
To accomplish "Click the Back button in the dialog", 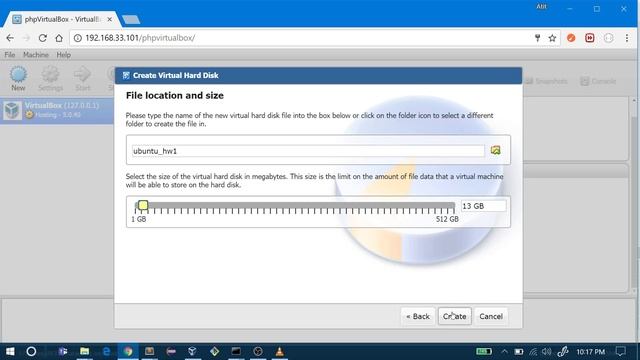I will click(418, 316).
